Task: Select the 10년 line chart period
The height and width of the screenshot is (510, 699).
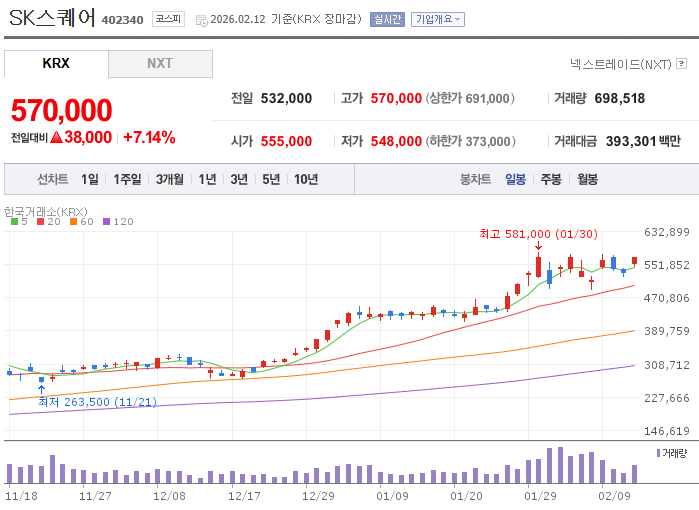Action: 306,179
